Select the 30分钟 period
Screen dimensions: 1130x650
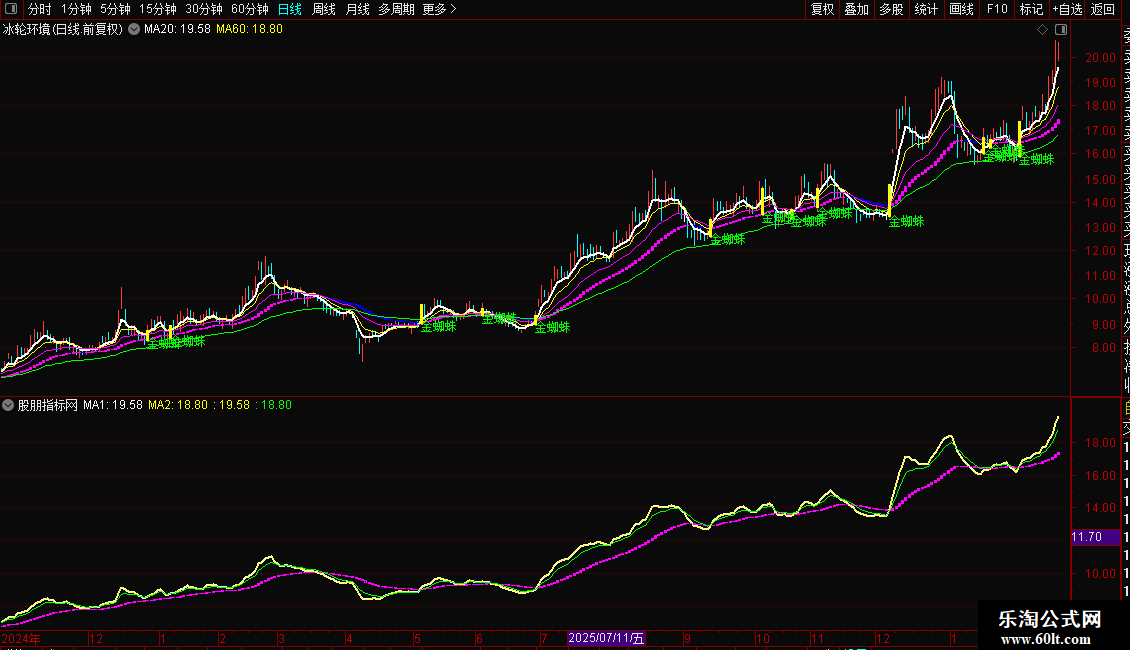point(204,9)
